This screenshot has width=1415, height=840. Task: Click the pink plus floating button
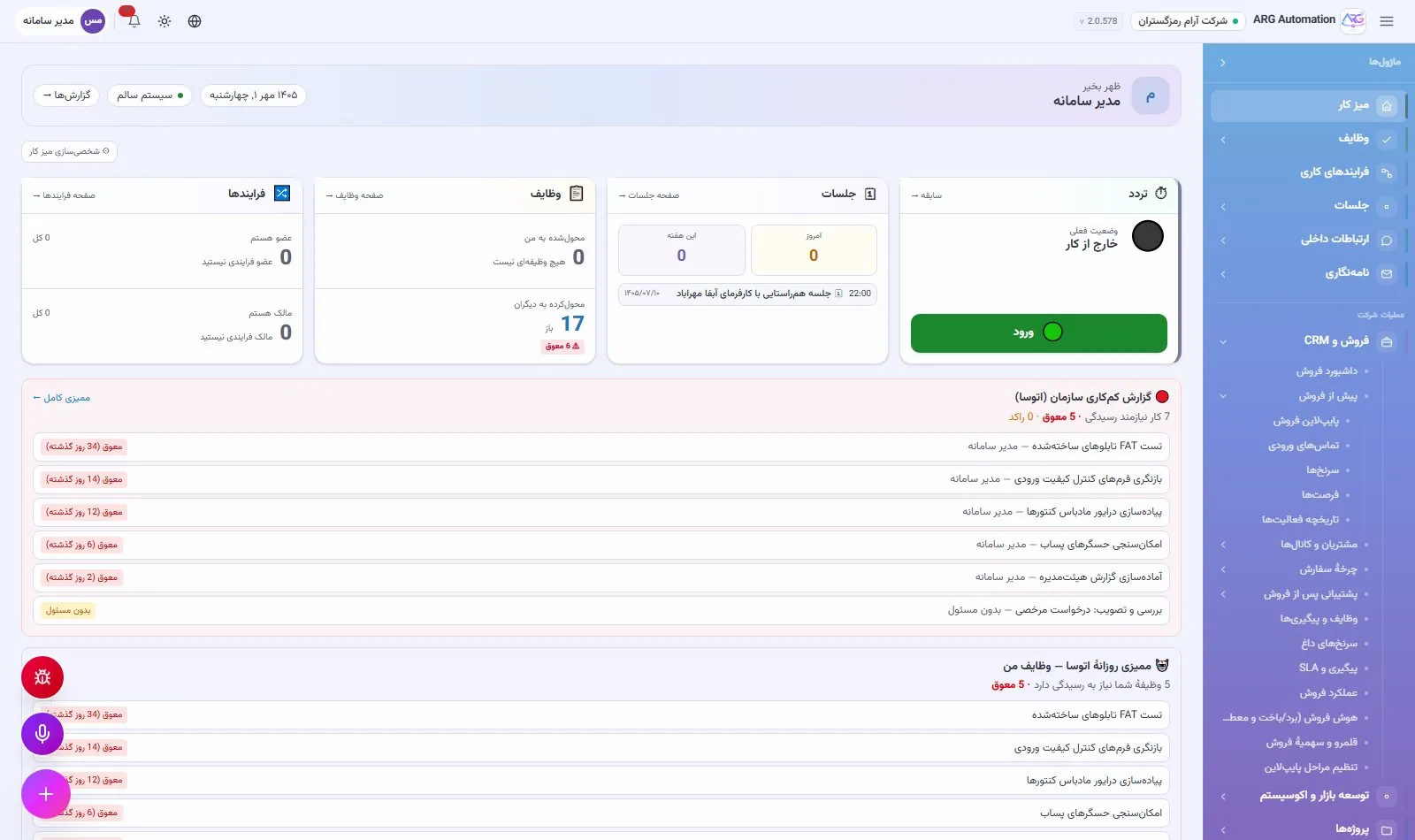pyautogui.click(x=46, y=794)
